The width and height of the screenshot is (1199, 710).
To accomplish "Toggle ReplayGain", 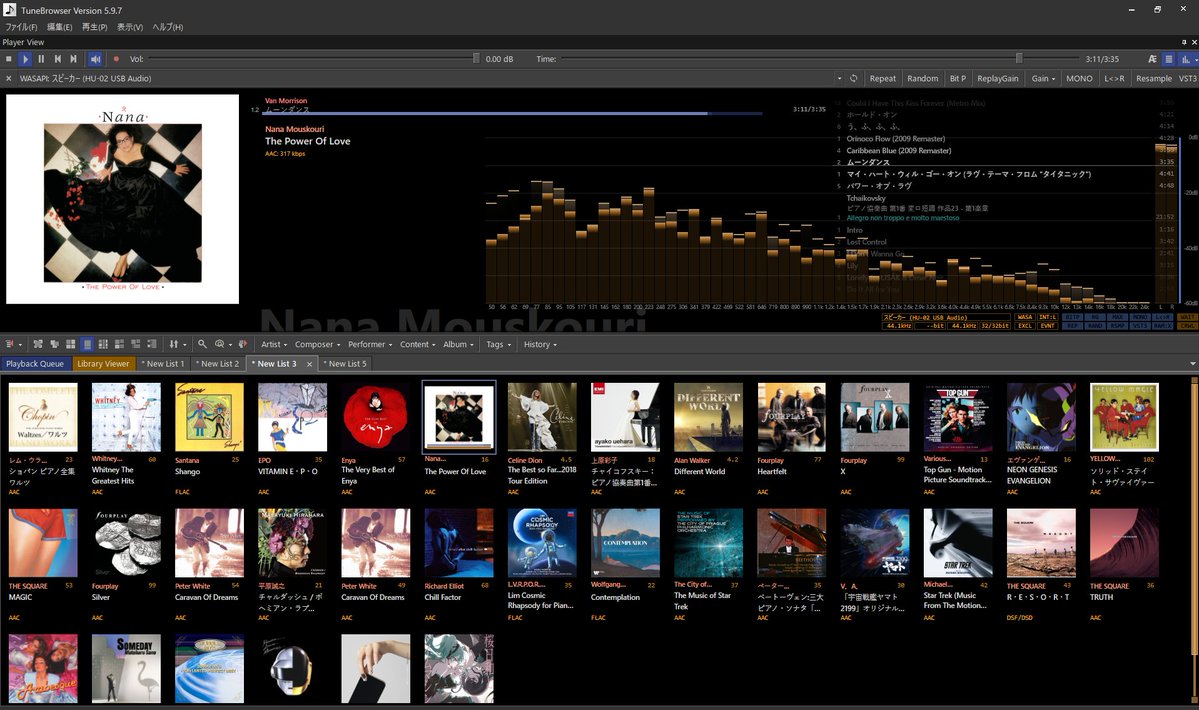I will 997,79.
